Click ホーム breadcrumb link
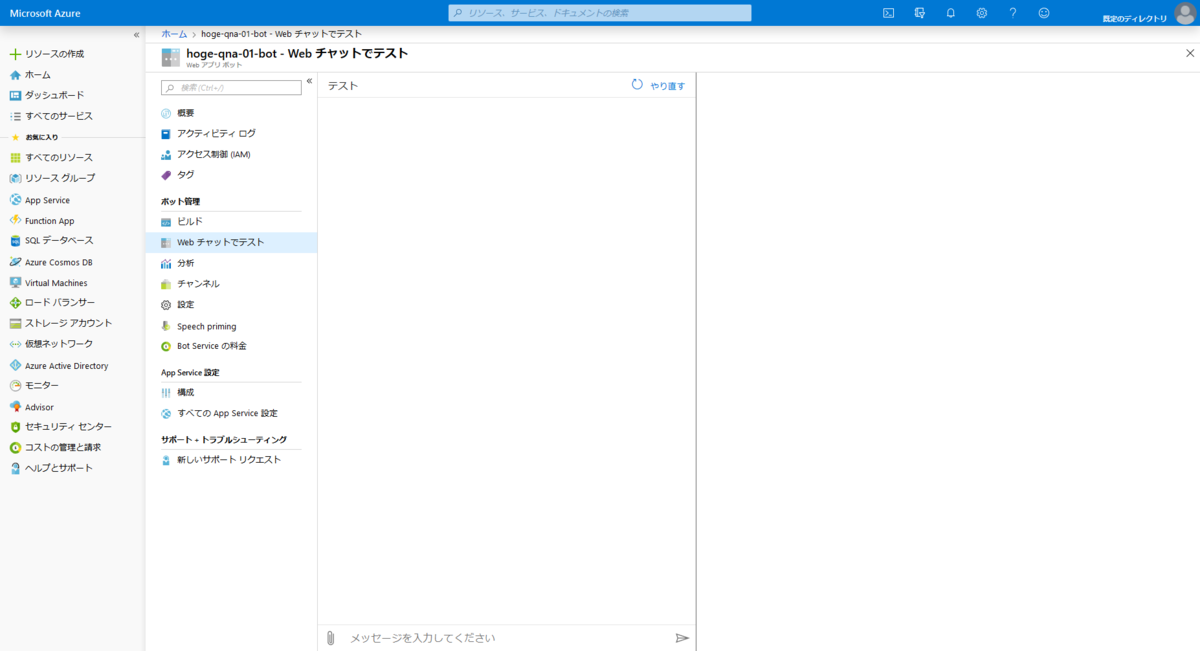The height and width of the screenshot is (651, 1200). [x=174, y=34]
